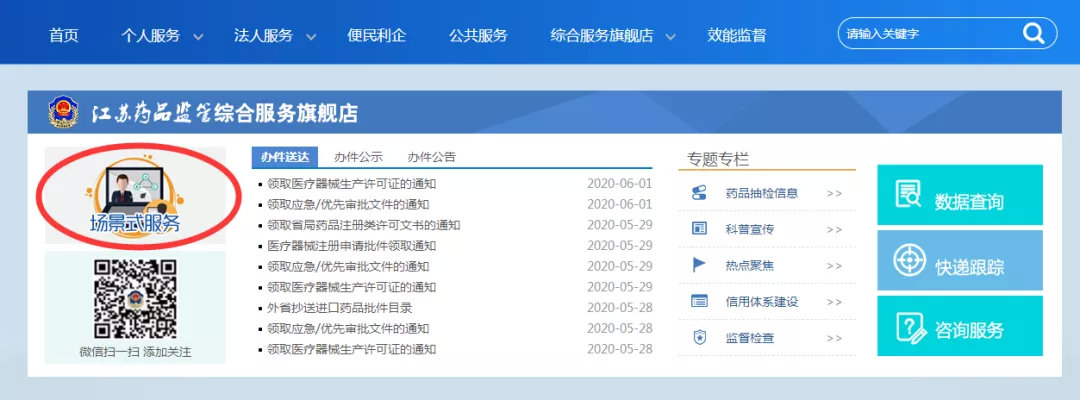Click the 场景式服务 banner image
The image size is (1080, 400).
tap(136, 196)
